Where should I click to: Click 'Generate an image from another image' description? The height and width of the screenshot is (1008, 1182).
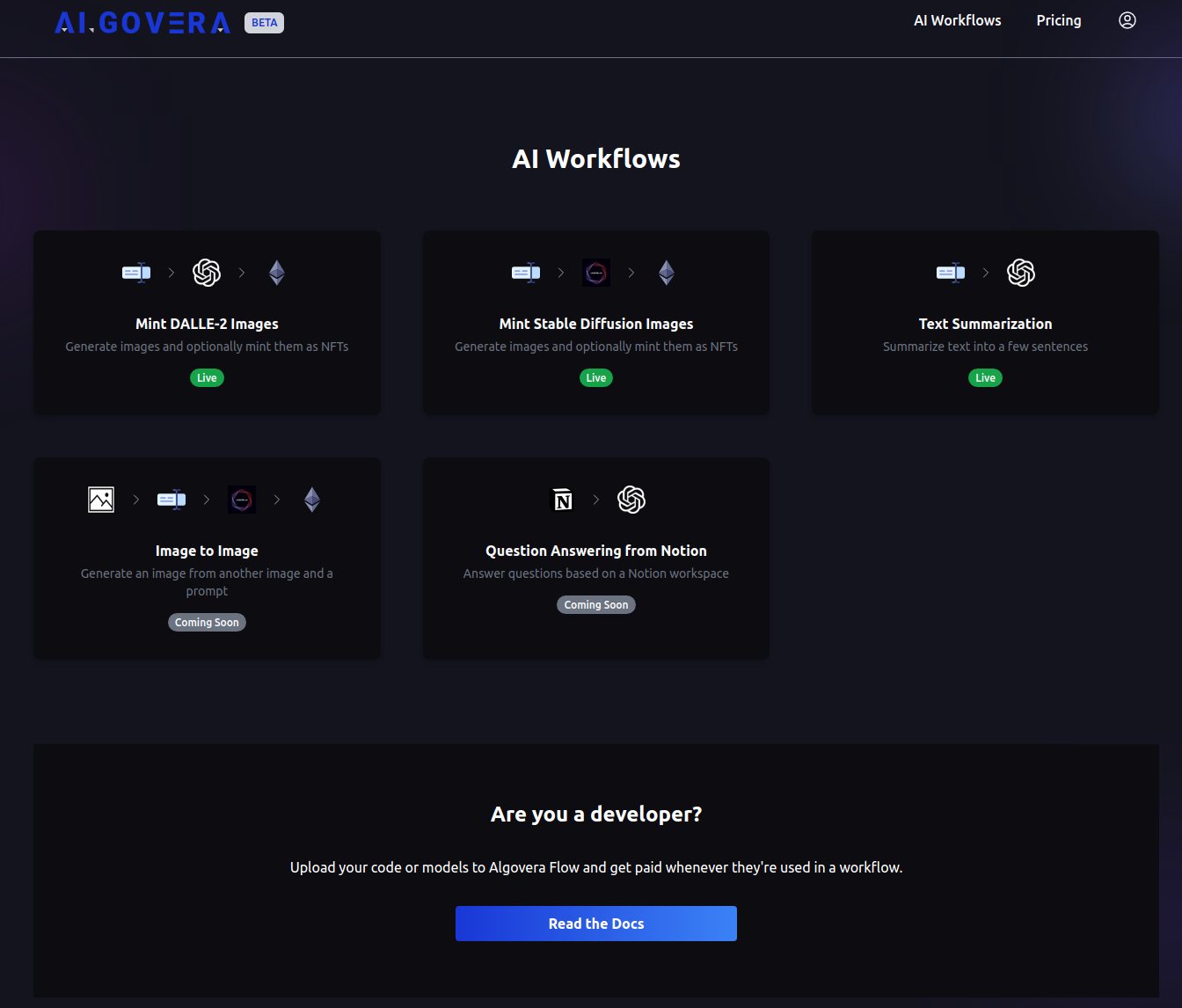pyautogui.click(x=207, y=582)
